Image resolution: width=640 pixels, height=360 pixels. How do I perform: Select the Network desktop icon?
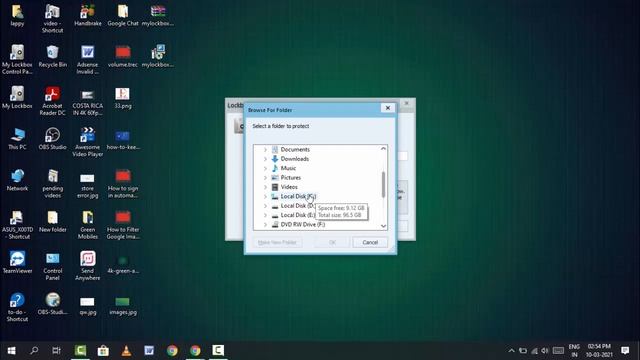click(17, 180)
